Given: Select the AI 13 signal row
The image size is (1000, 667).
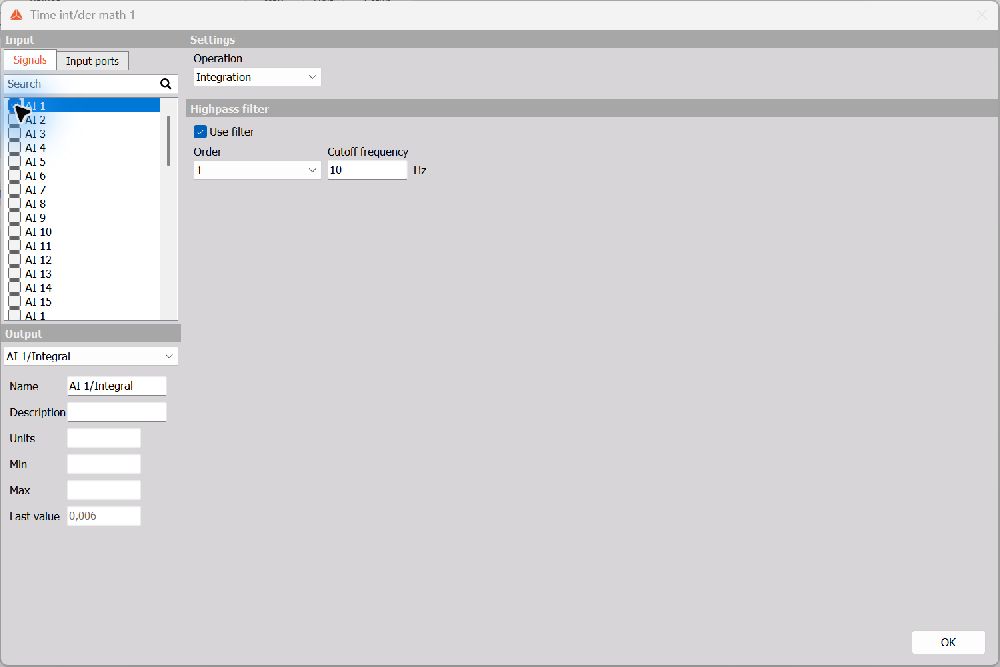Looking at the screenshot, I should [x=83, y=274].
